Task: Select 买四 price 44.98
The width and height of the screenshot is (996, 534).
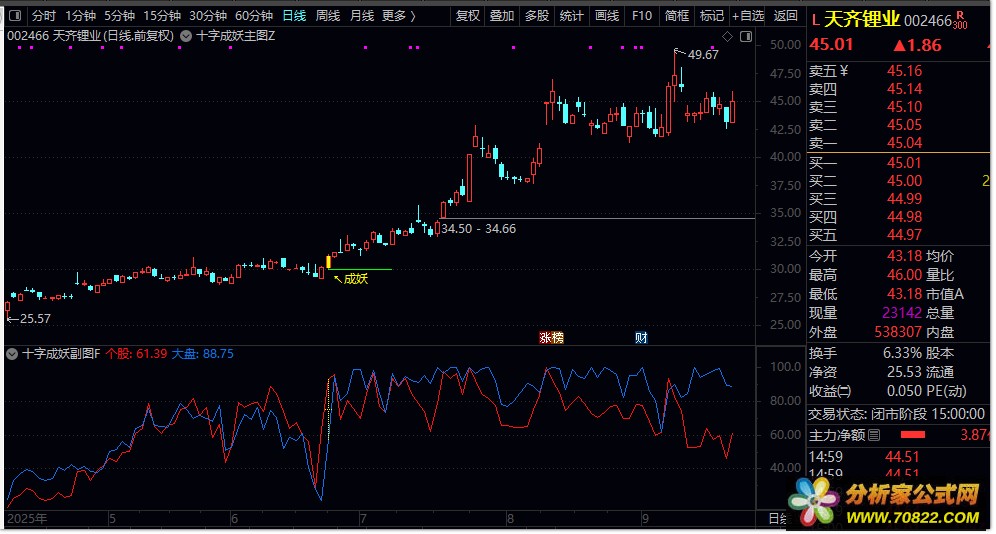Action: [x=904, y=217]
